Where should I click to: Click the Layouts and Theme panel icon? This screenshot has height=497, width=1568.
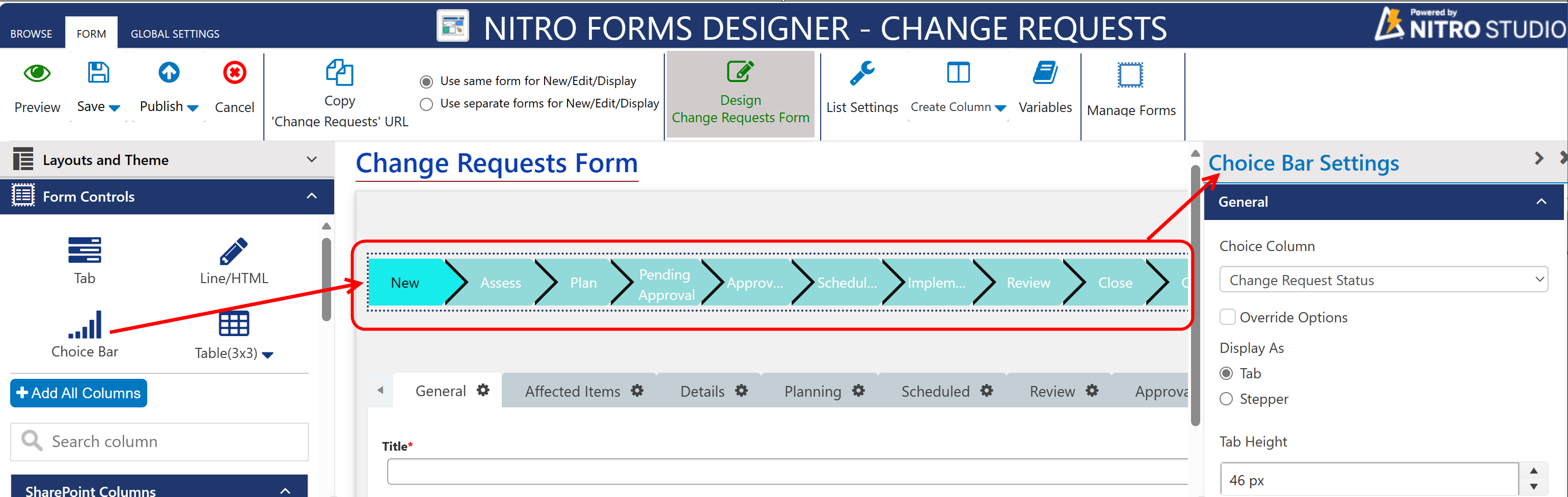23,159
